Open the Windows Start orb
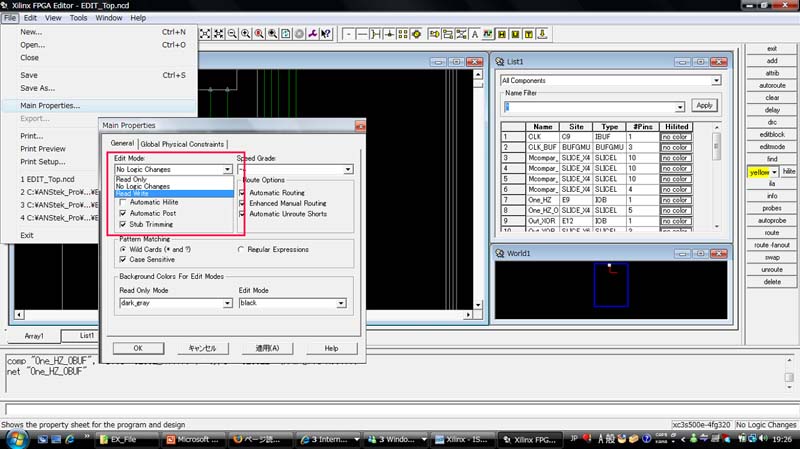The height and width of the screenshot is (449, 800). tap(16, 439)
